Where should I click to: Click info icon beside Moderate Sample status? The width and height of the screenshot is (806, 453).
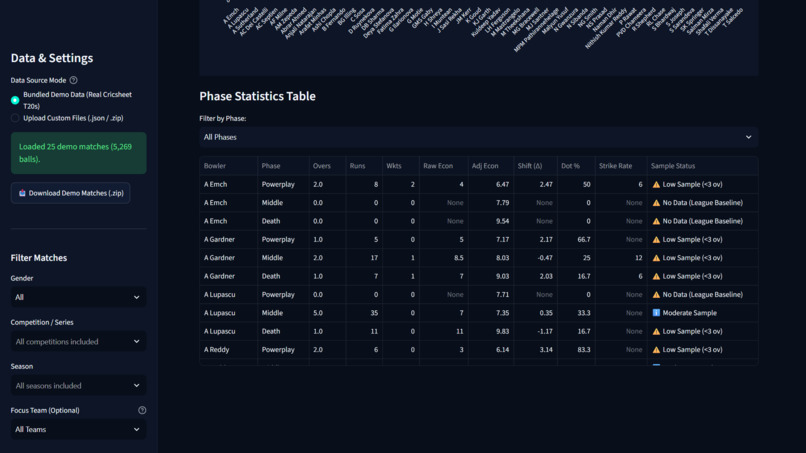tap(656, 313)
